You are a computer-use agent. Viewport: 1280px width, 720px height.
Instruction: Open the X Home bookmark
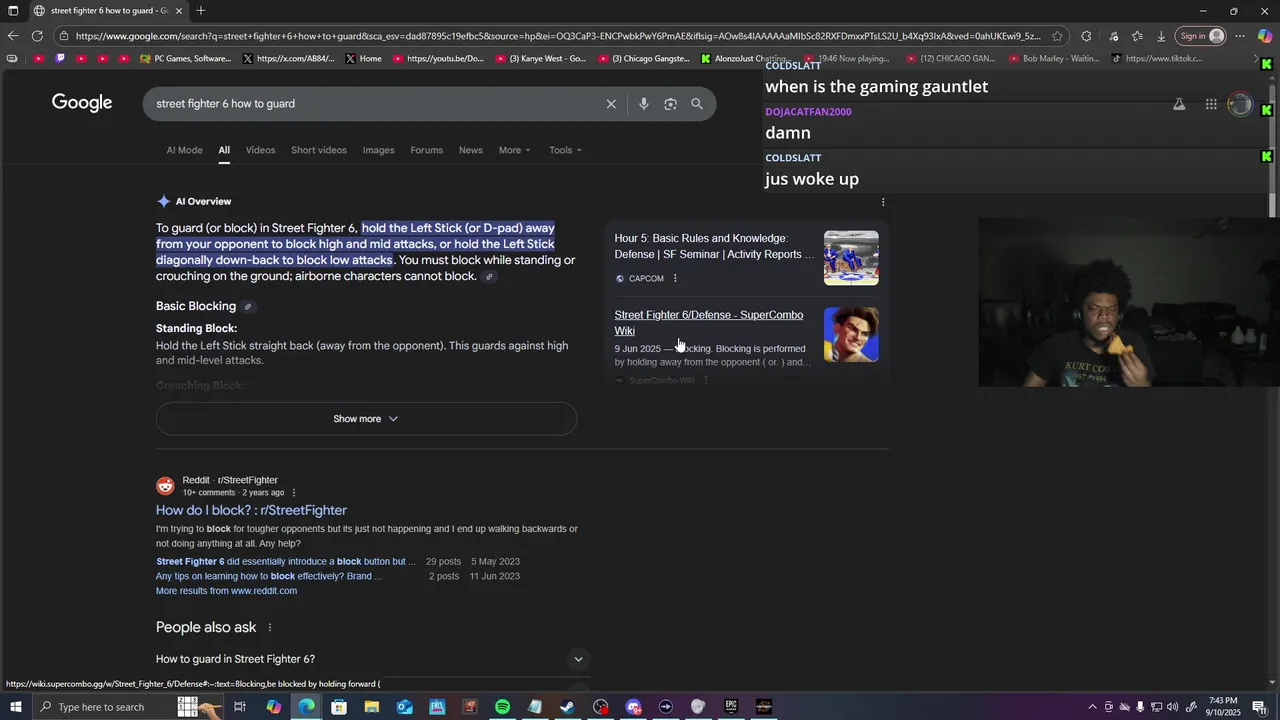pos(364,59)
